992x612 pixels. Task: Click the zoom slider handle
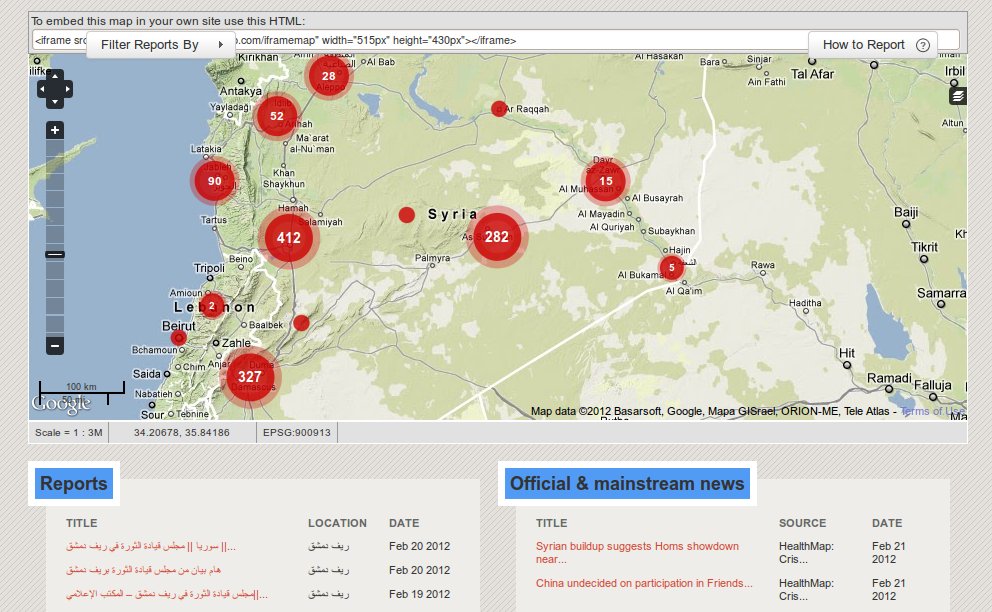pyautogui.click(x=55, y=254)
